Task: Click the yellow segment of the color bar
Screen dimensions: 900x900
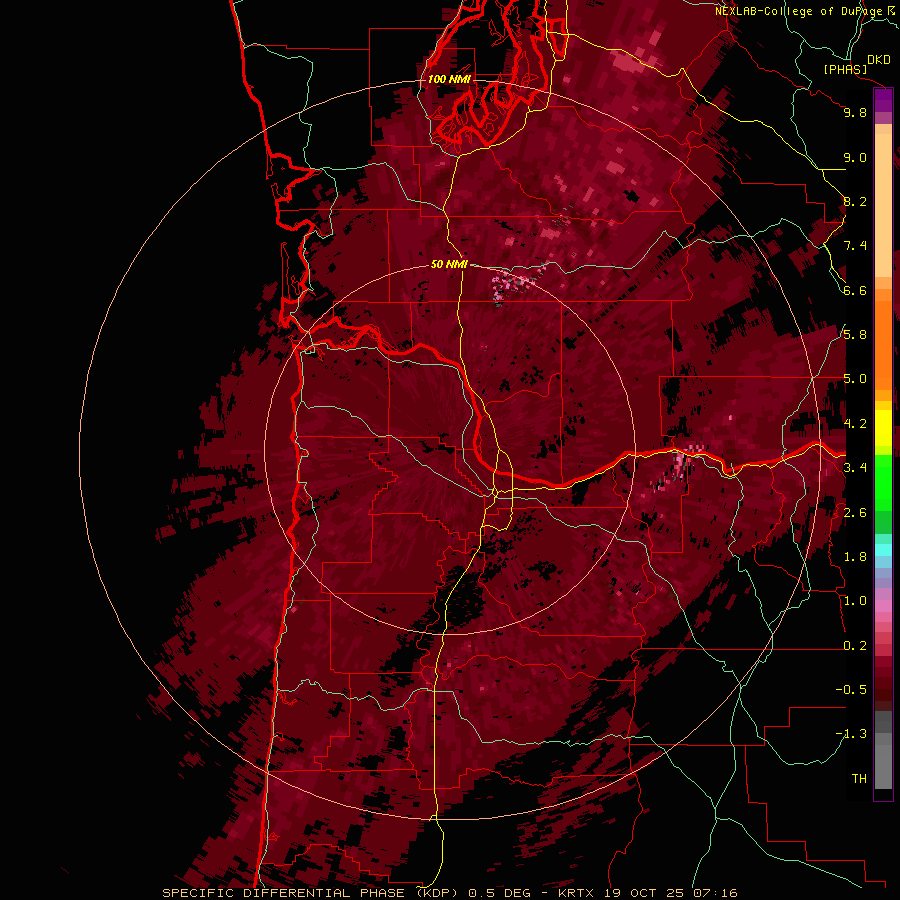Action: (883, 428)
